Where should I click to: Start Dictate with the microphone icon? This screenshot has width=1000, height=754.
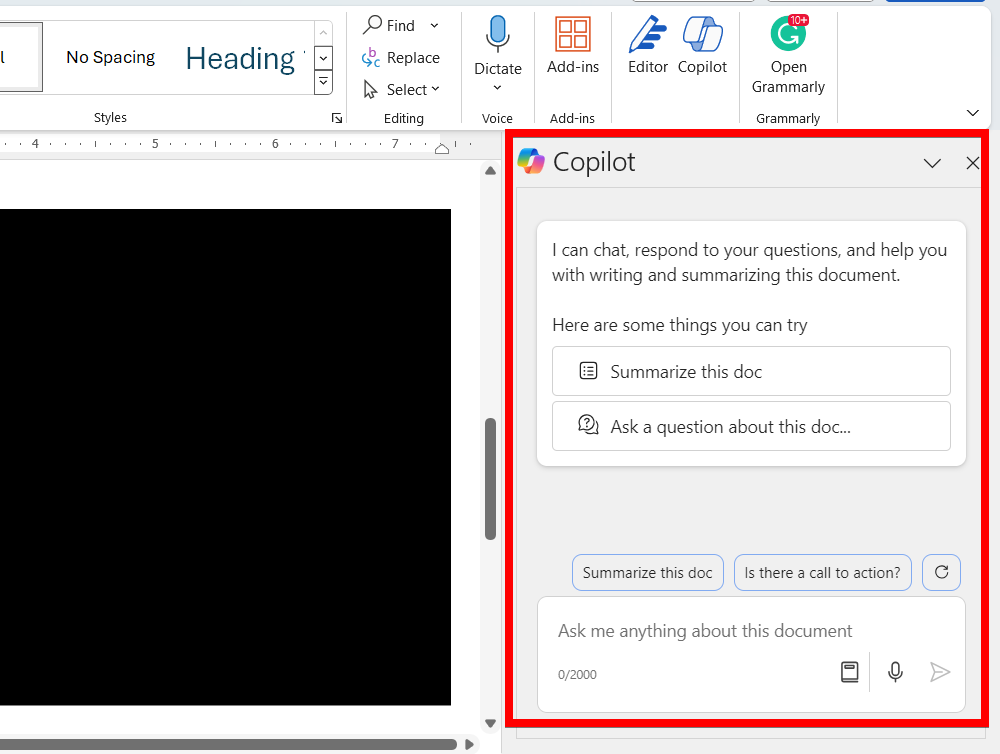(x=497, y=33)
